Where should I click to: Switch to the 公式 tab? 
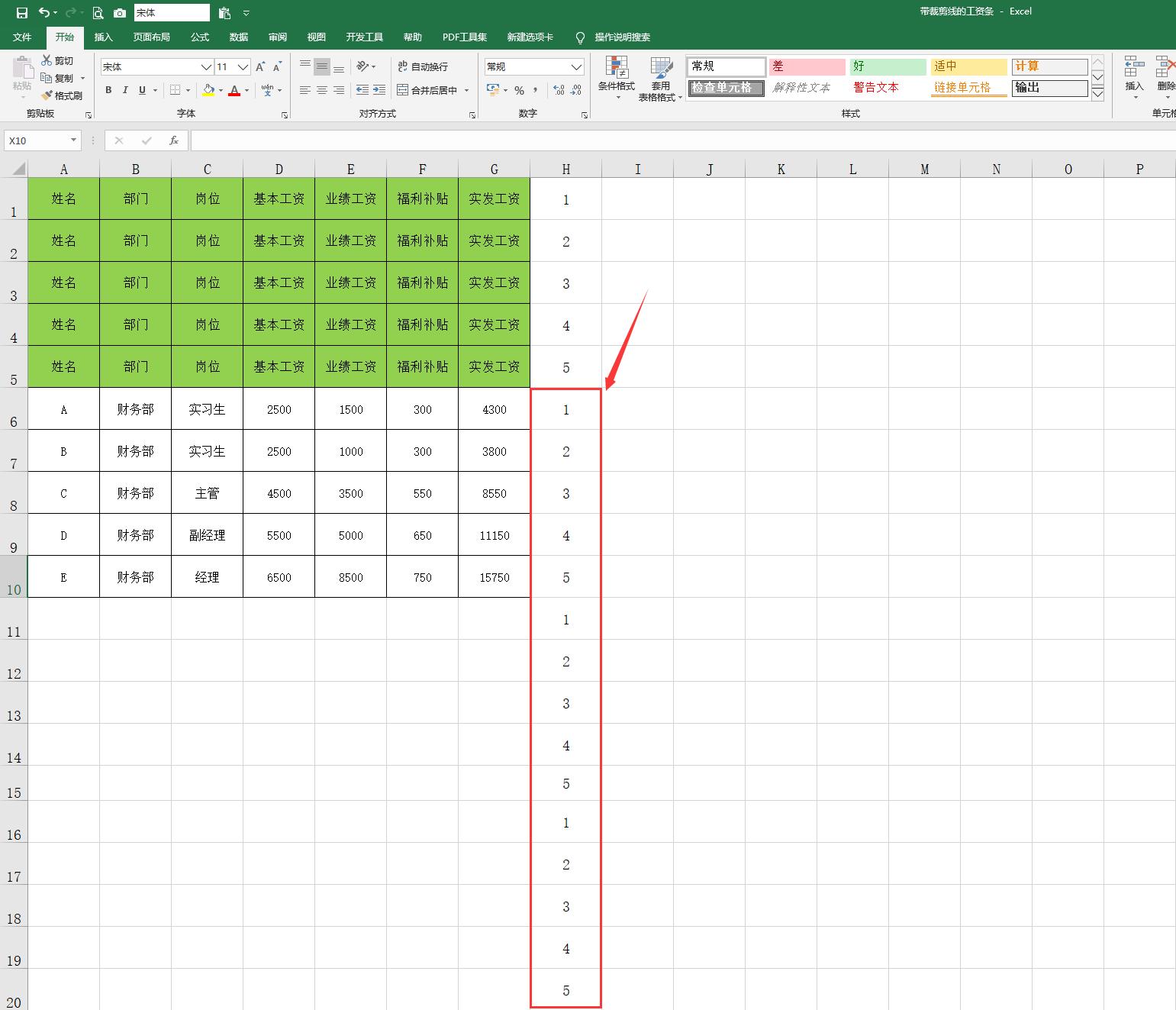click(200, 37)
